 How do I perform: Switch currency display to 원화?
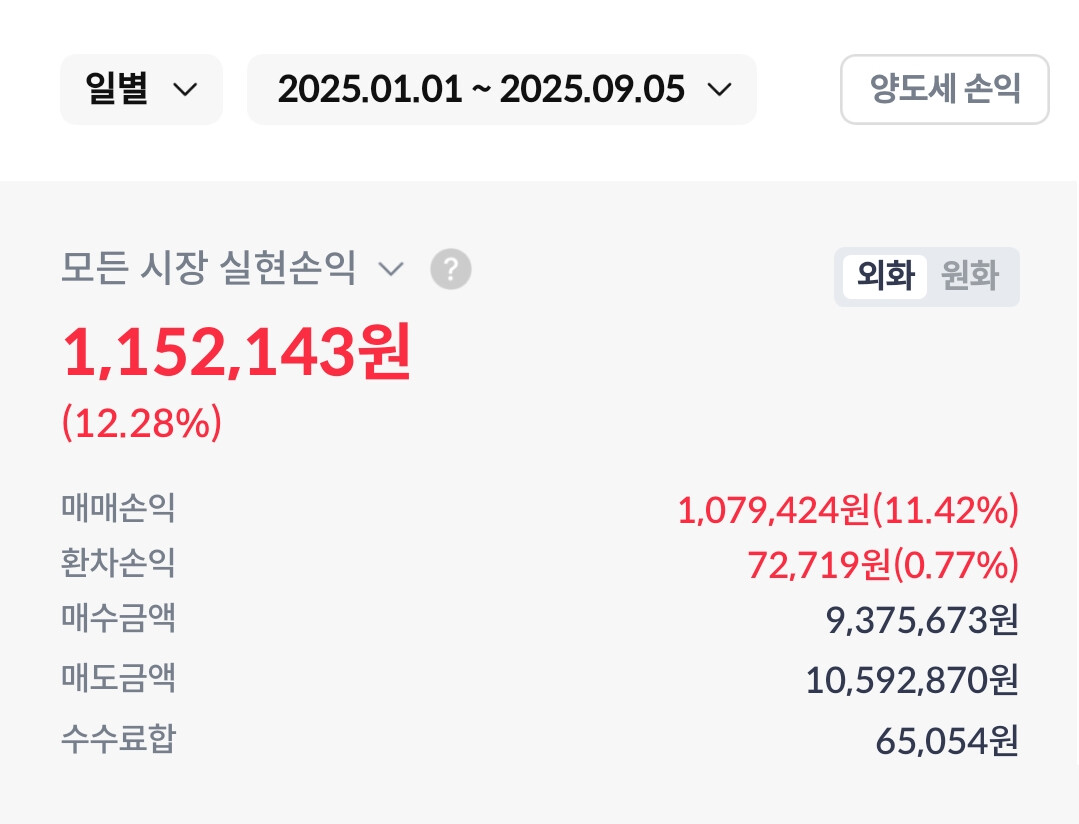pos(970,276)
